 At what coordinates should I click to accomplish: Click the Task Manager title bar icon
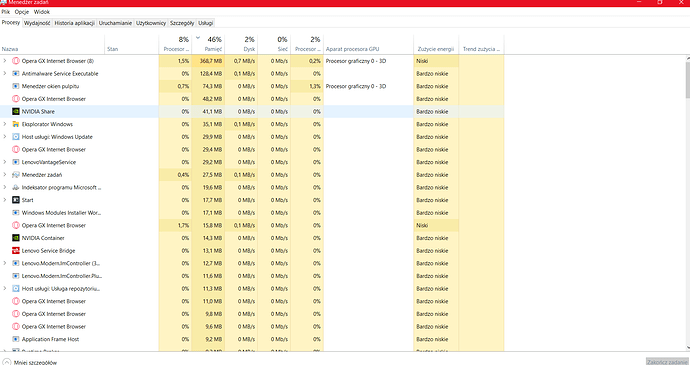(4, 2)
